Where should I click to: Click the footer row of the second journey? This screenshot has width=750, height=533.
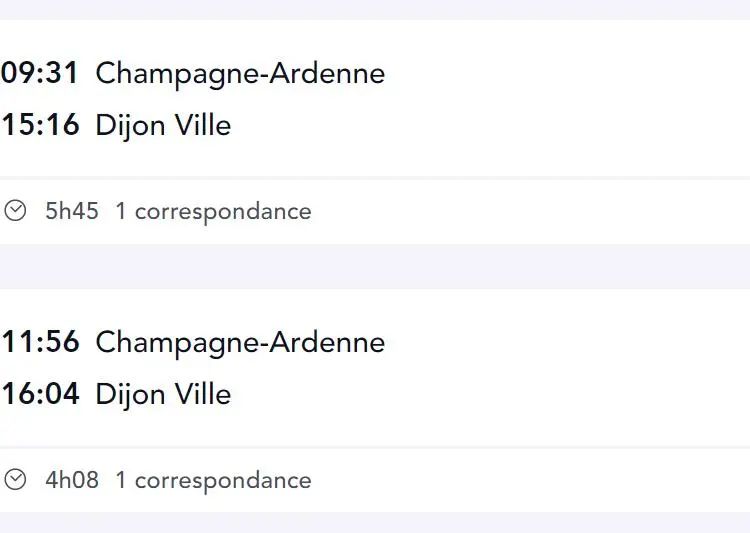point(375,480)
